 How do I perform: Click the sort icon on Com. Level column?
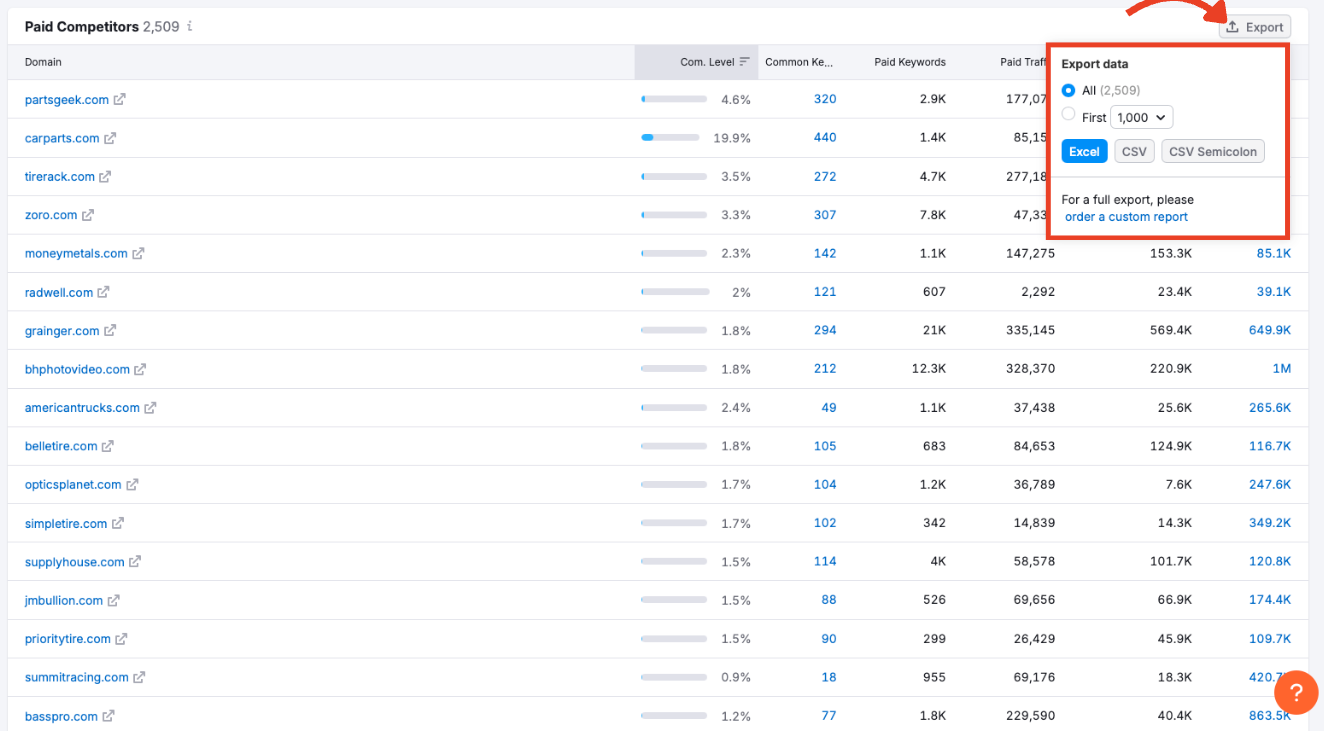pyautogui.click(x=746, y=61)
